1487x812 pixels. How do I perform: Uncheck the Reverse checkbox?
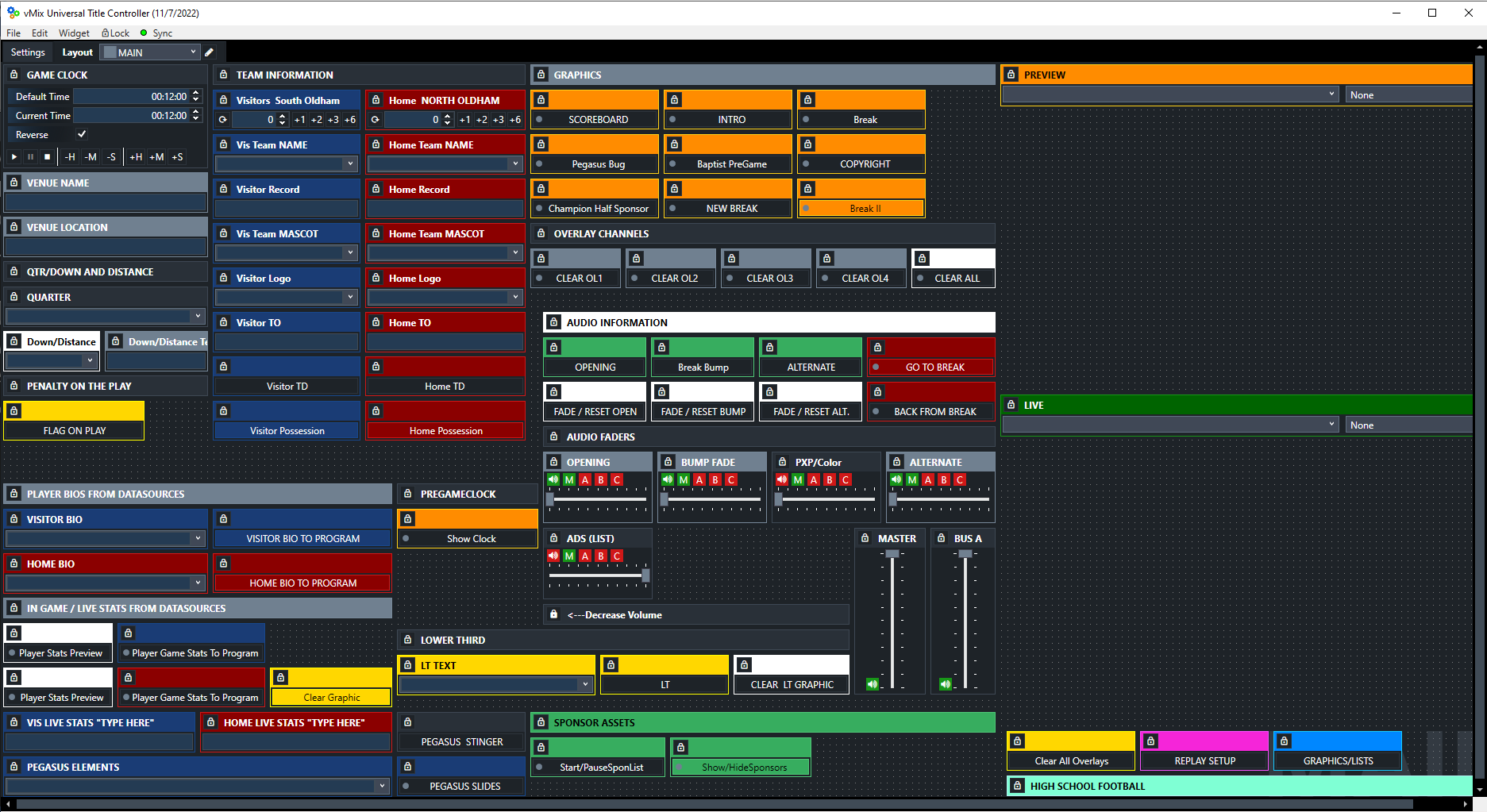82,134
